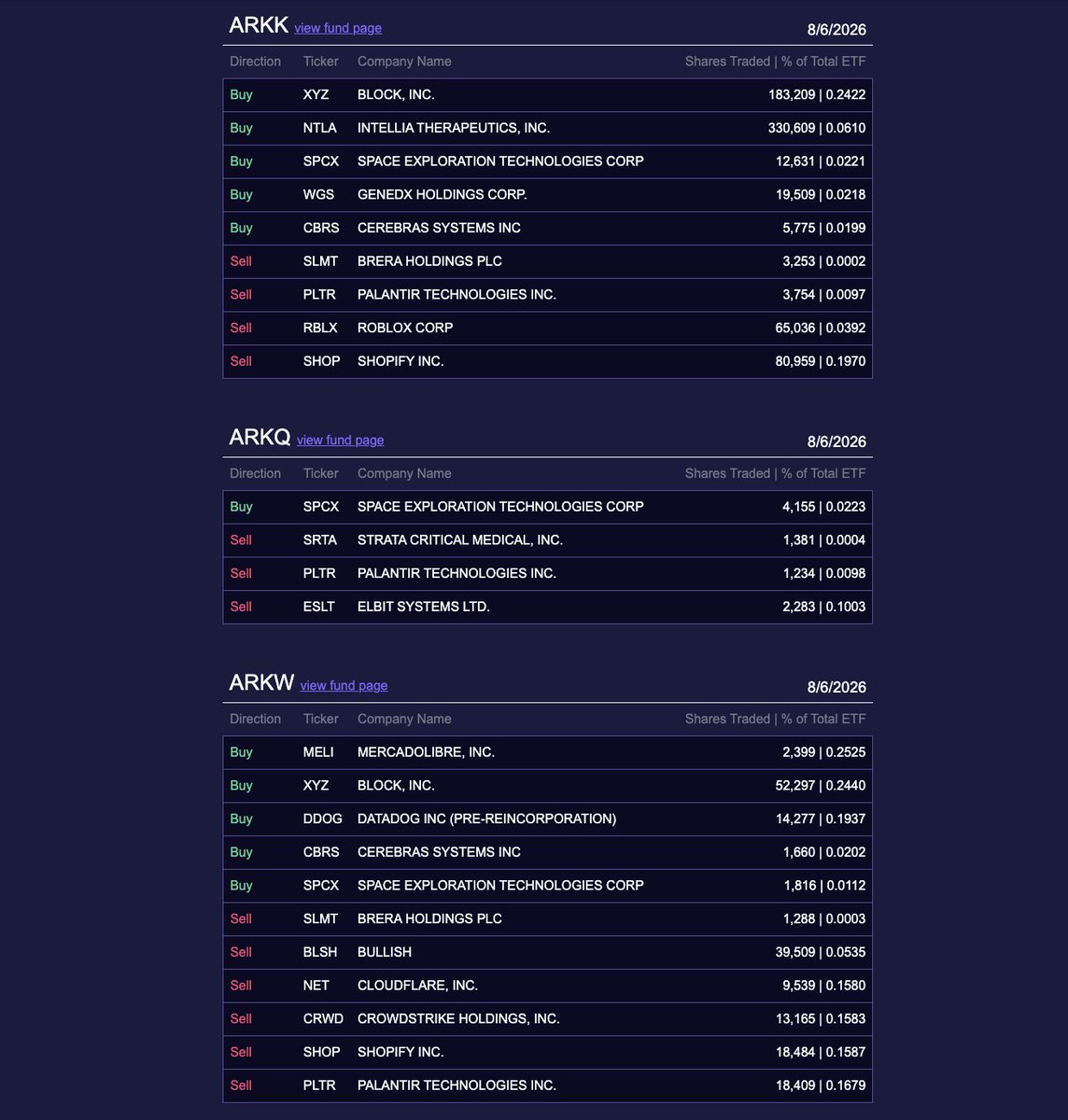Open the ARKW view fund page link
The height and width of the screenshot is (1120, 1068).
(344, 685)
